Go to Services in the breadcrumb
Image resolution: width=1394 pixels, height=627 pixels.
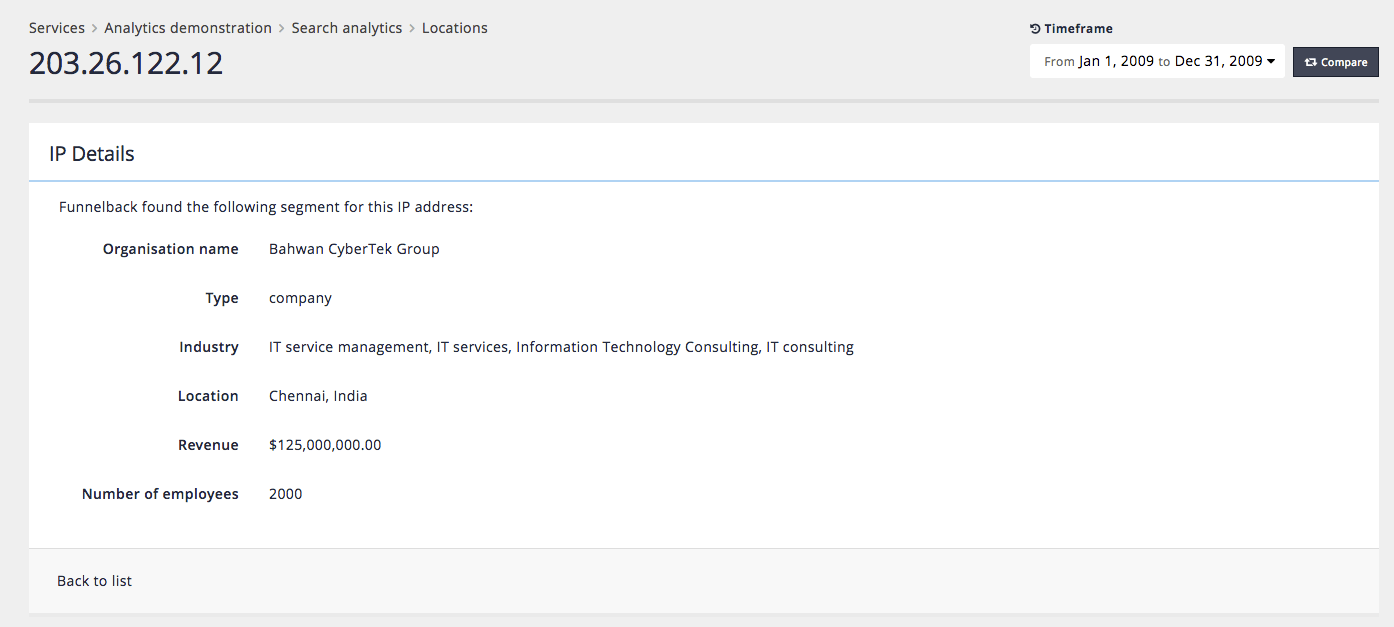(x=57, y=28)
